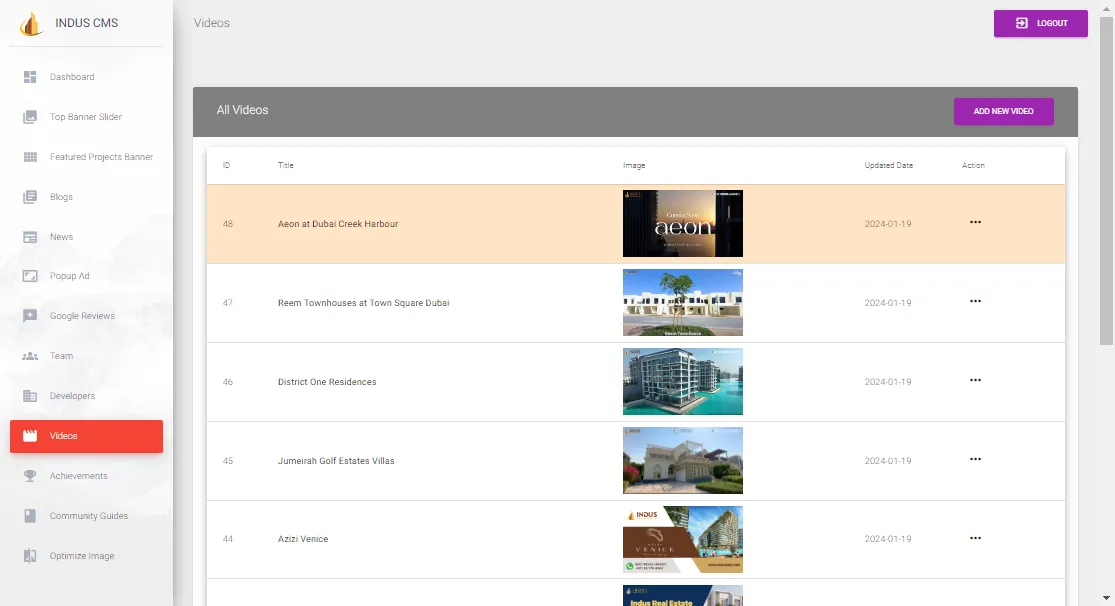1115x606 pixels.
Task: Click ID cell '46'
Action: 228,382
